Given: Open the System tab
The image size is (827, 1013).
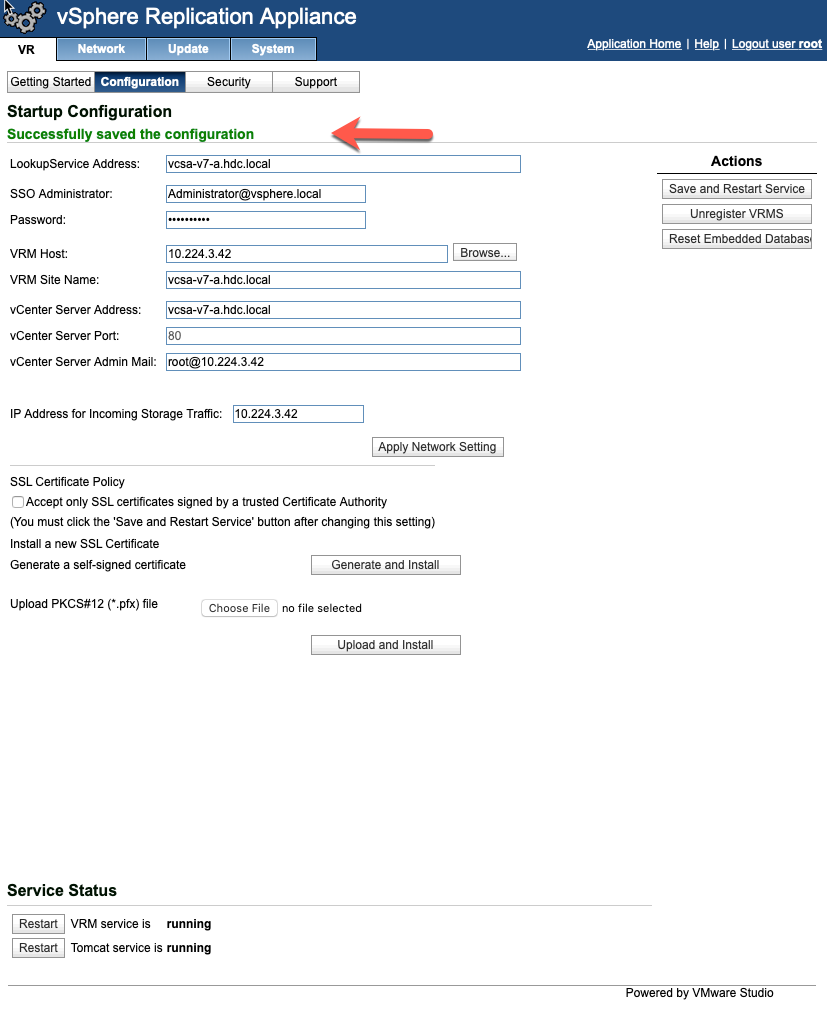Looking at the screenshot, I should [273, 49].
